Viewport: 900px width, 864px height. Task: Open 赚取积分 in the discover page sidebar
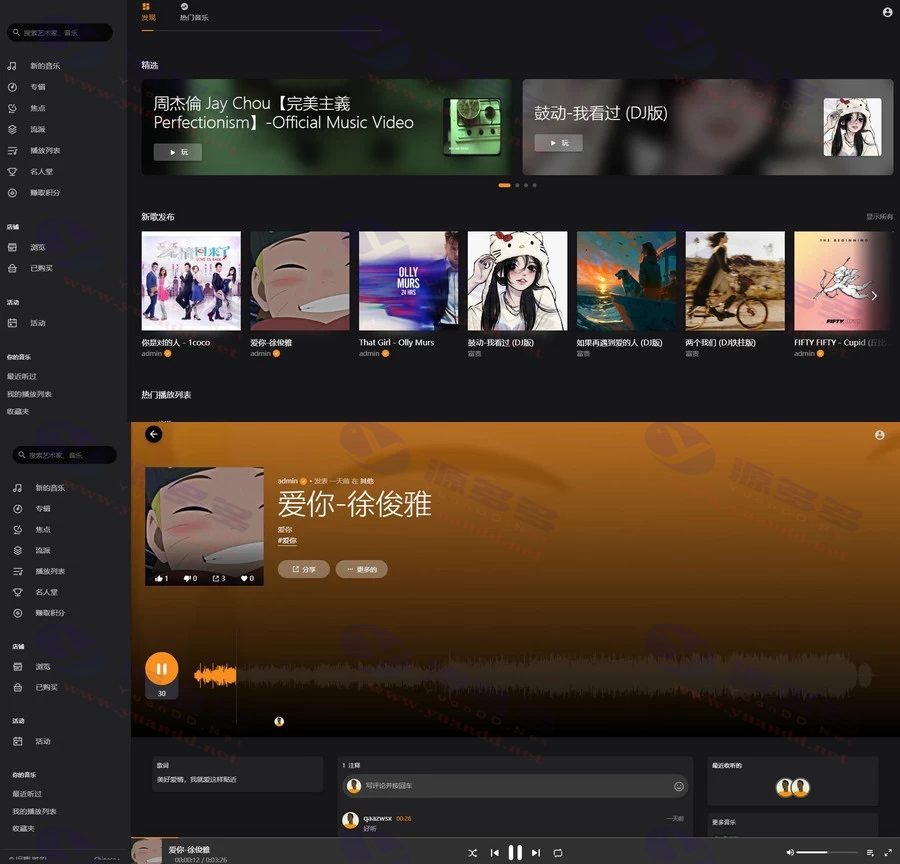34,193
